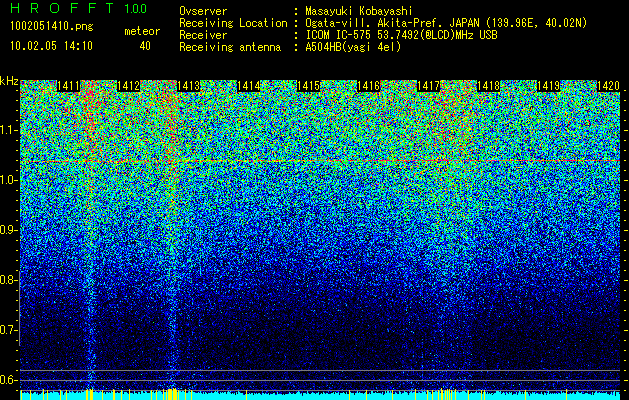
Task: Click the A504HB(yagi 4el) antenna text
Action: [x=353, y=47]
